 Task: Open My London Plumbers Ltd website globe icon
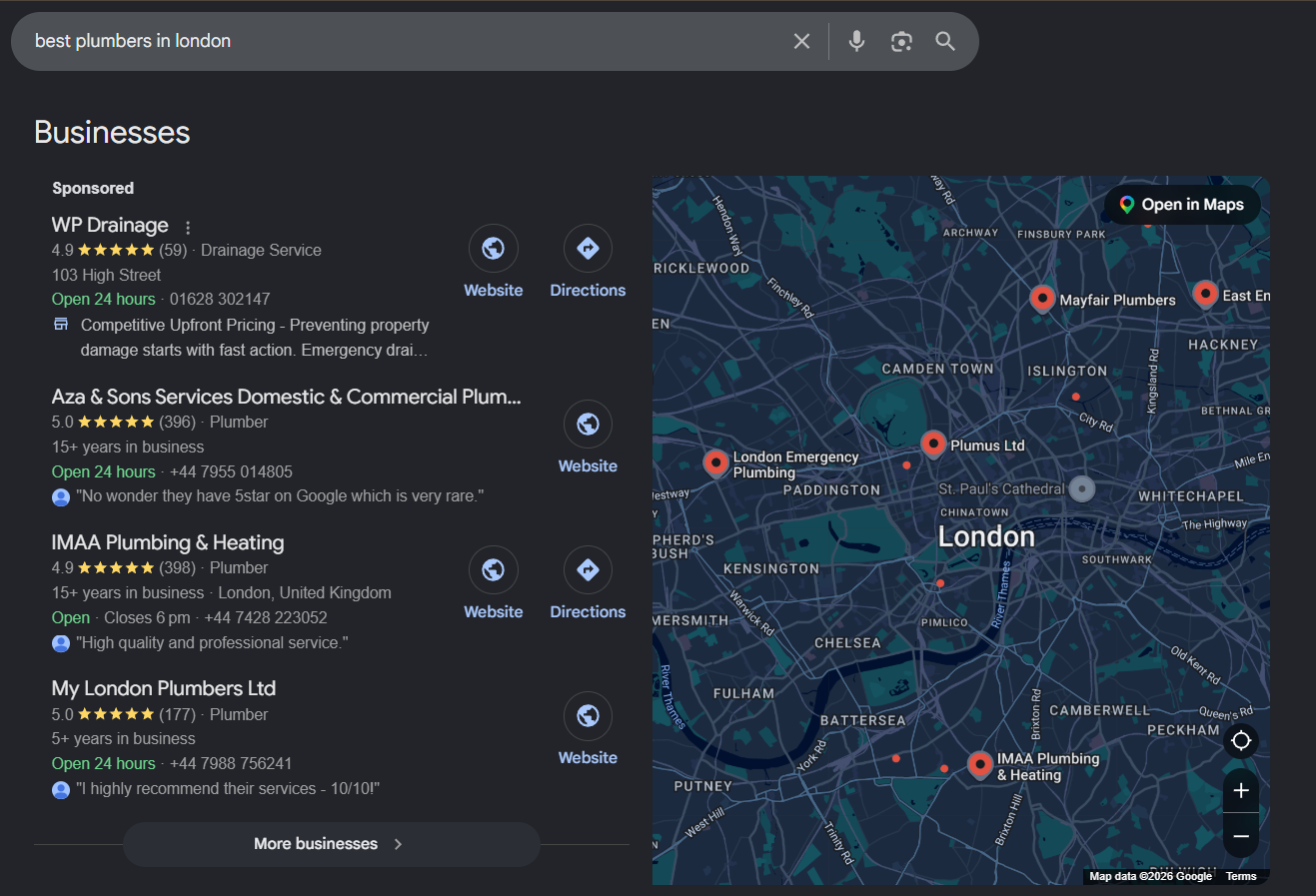(x=588, y=715)
